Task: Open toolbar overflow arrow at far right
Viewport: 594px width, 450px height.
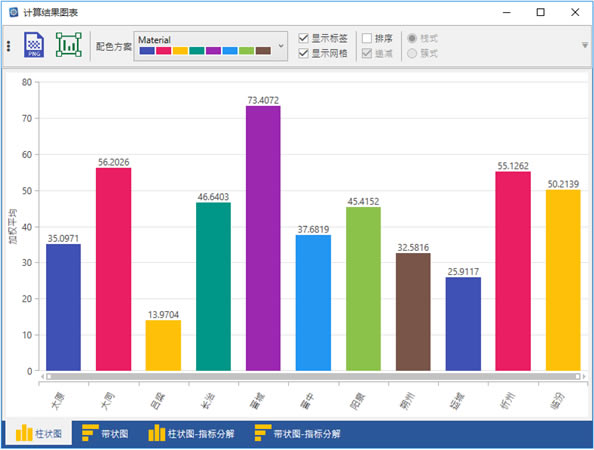Action: 585,45
